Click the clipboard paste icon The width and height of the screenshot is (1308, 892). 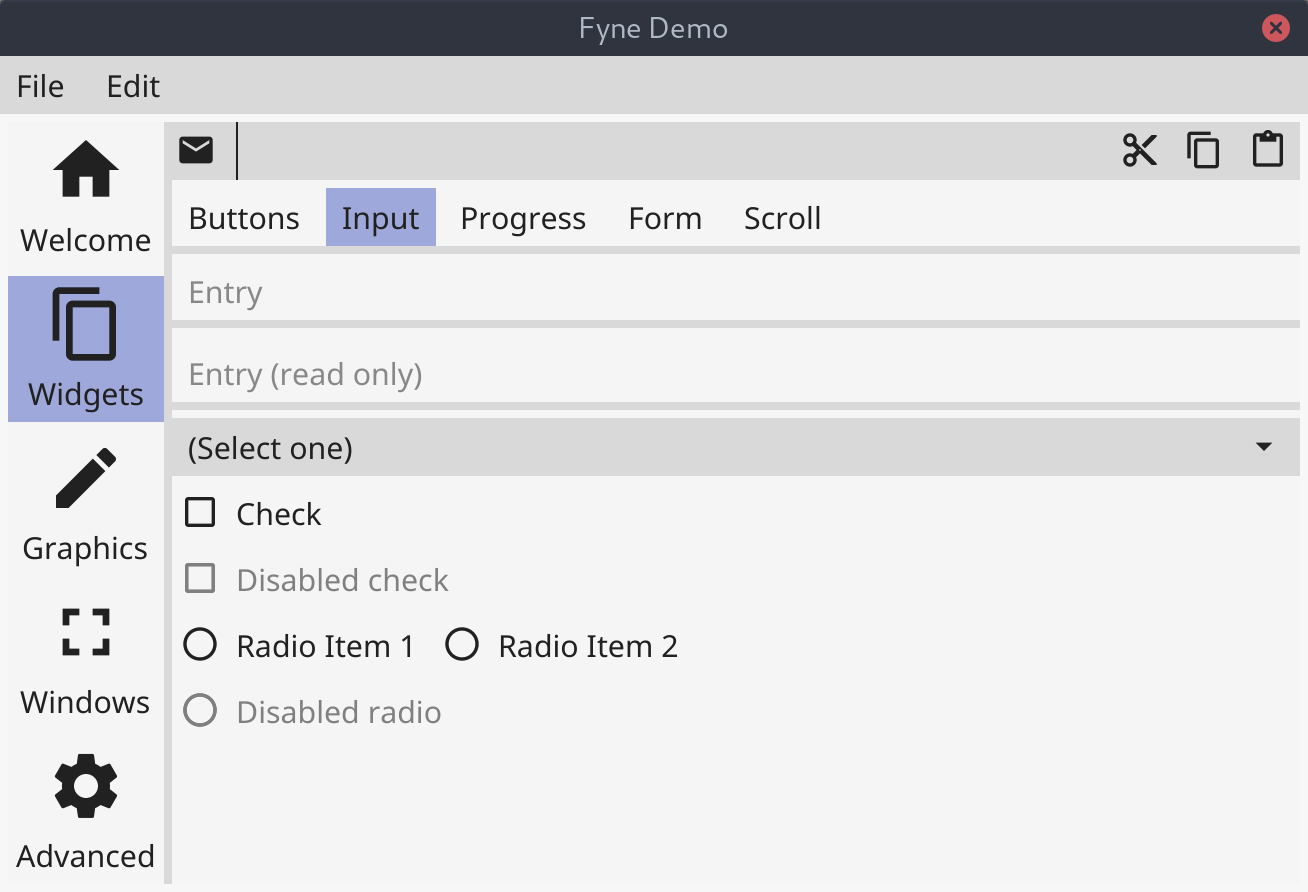tap(1268, 150)
